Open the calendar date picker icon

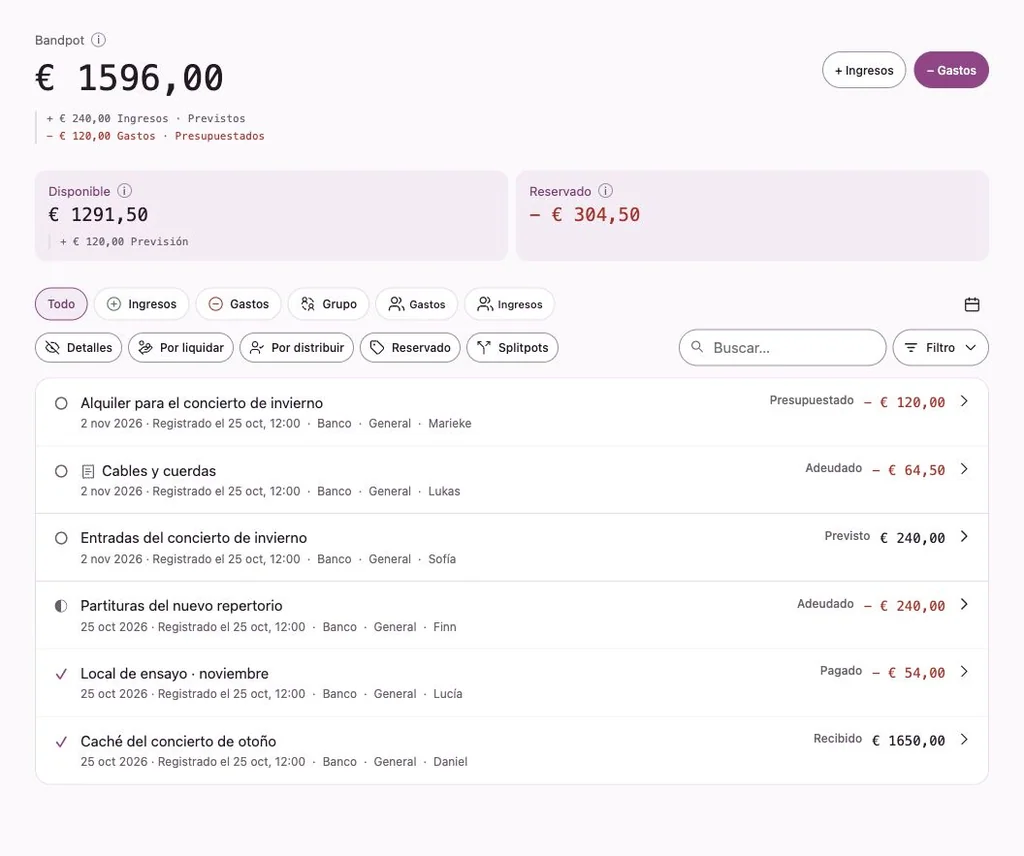pyautogui.click(x=972, y=304)
